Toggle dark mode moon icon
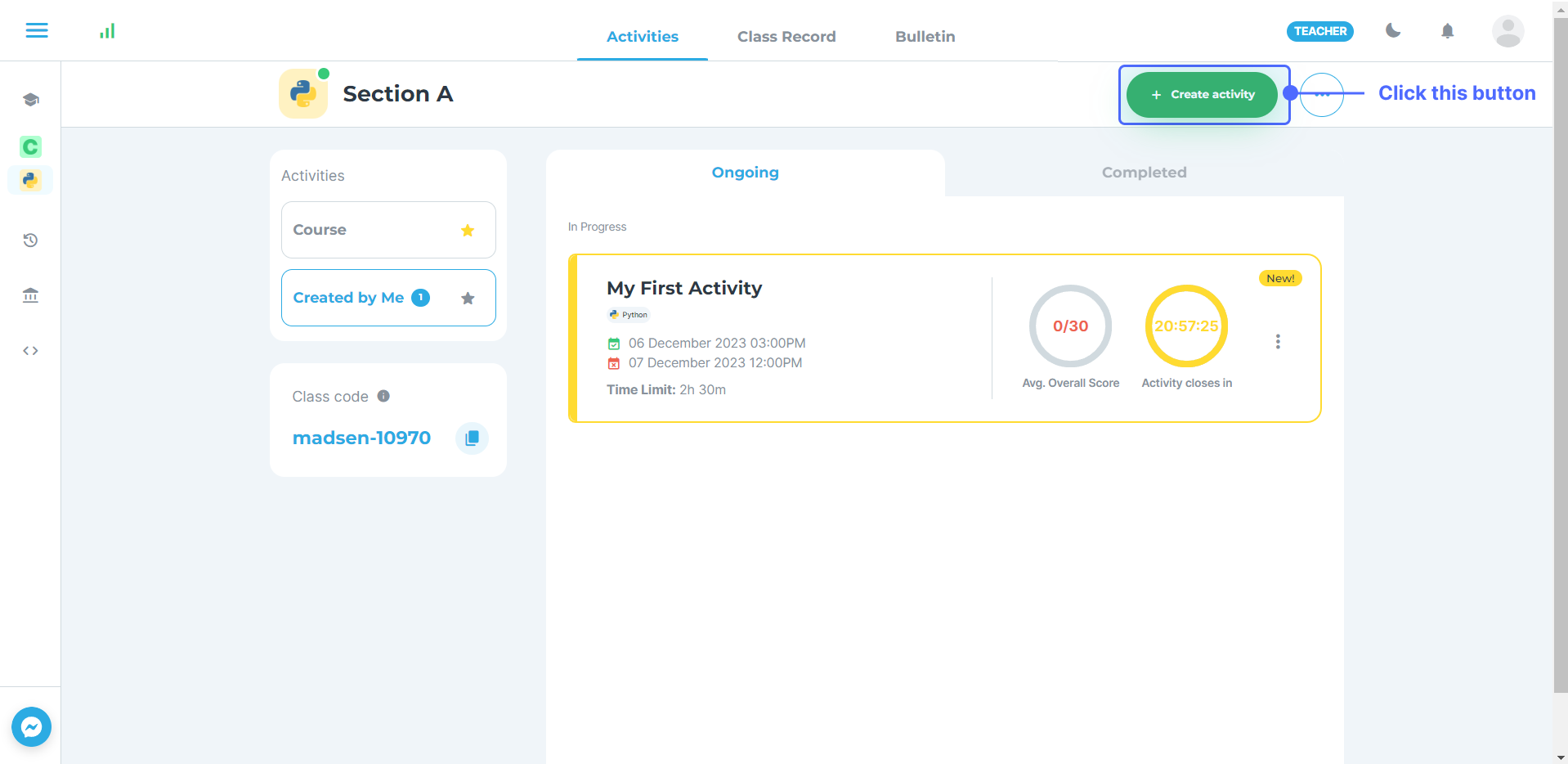 [x=1393, y=31]
